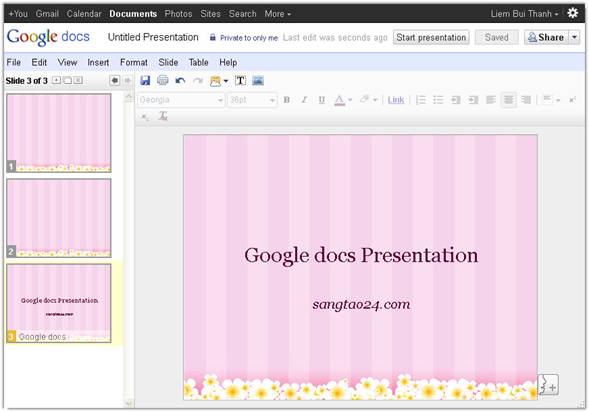Click the Share button
Screen dimensions: 589x412
point(546,37)
